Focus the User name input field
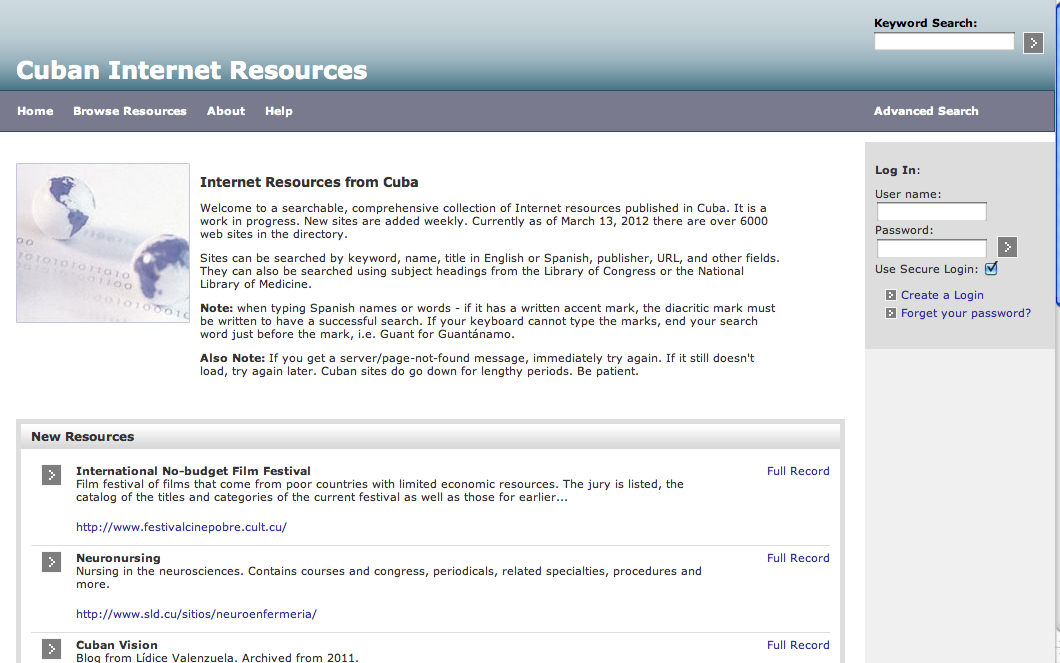 [931, 212]
